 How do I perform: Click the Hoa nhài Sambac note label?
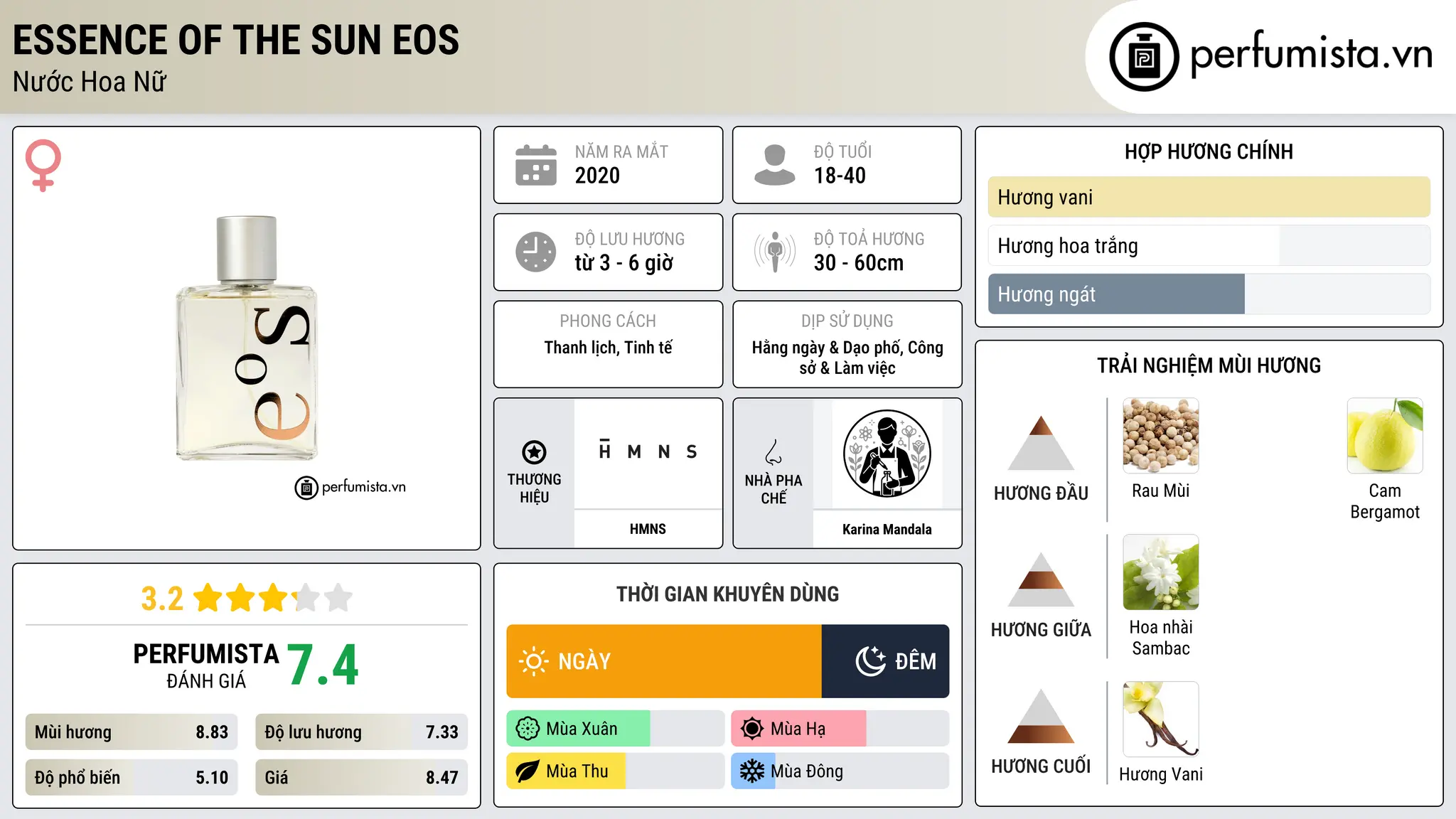point(1161,638)
